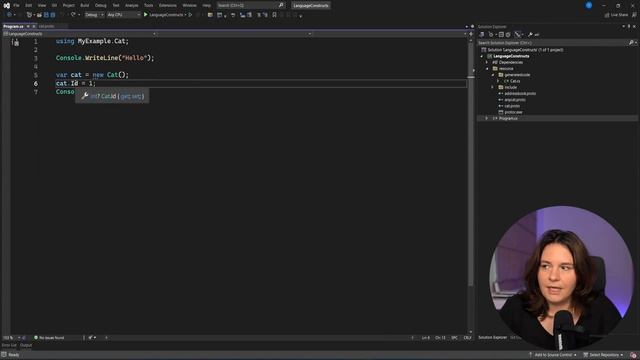Switch to the Program.cs tab

click(x=13, y=26)
